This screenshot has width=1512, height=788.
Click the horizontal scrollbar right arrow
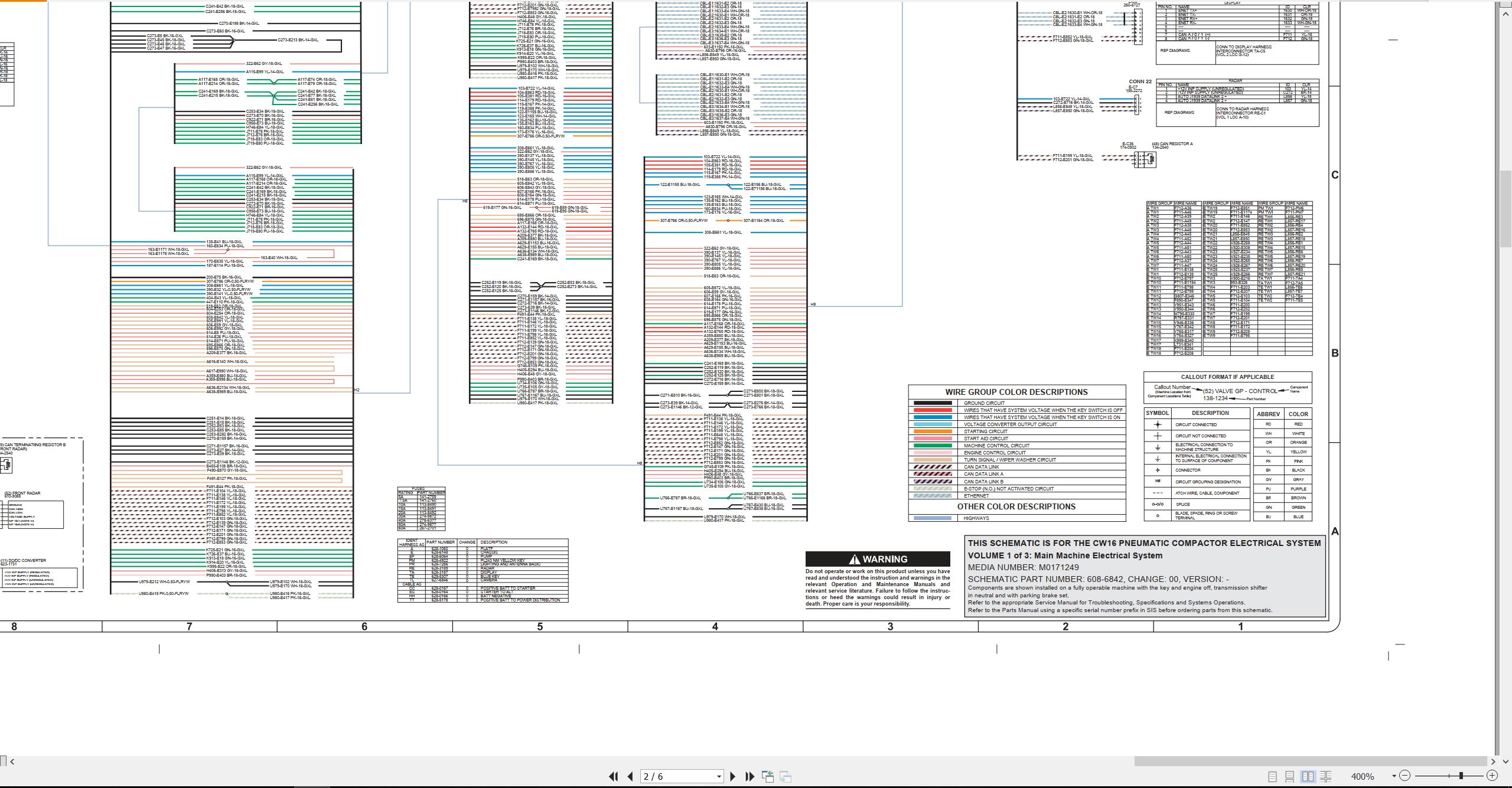pos(1493,761)
